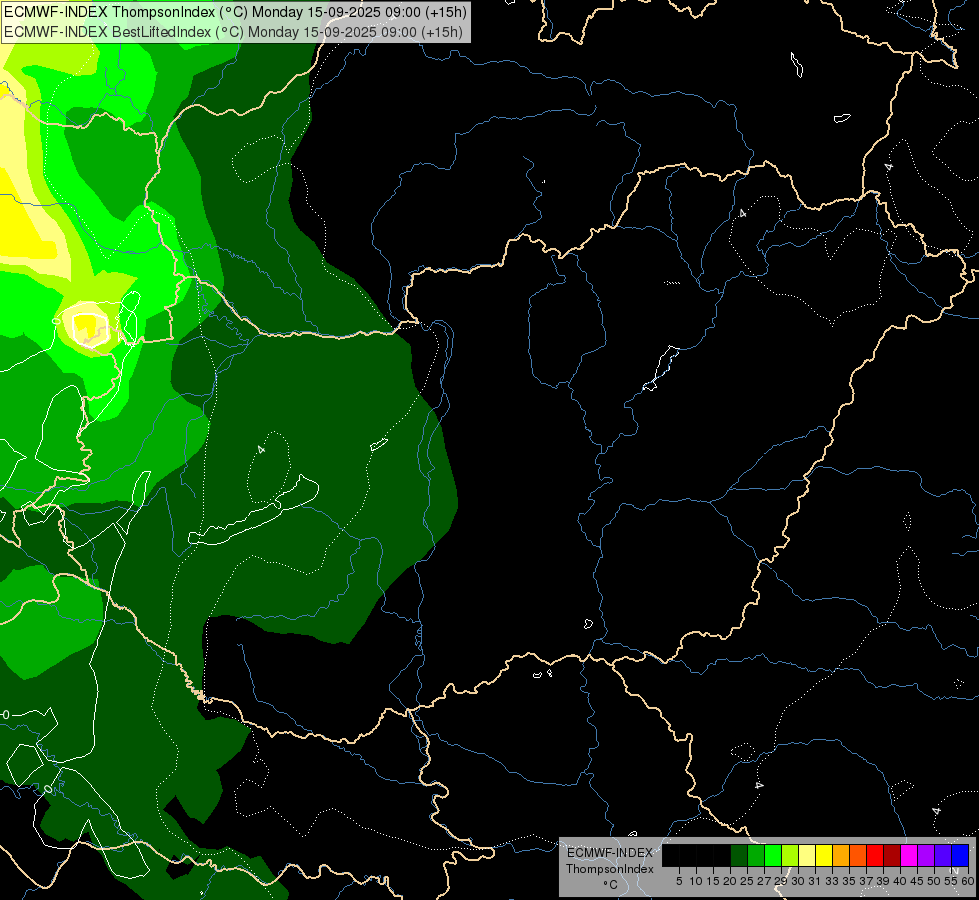Select the dark red 39–40 legend swatch
The width and height of the screenshot is (979, 900).
click(x=892, y=855)
